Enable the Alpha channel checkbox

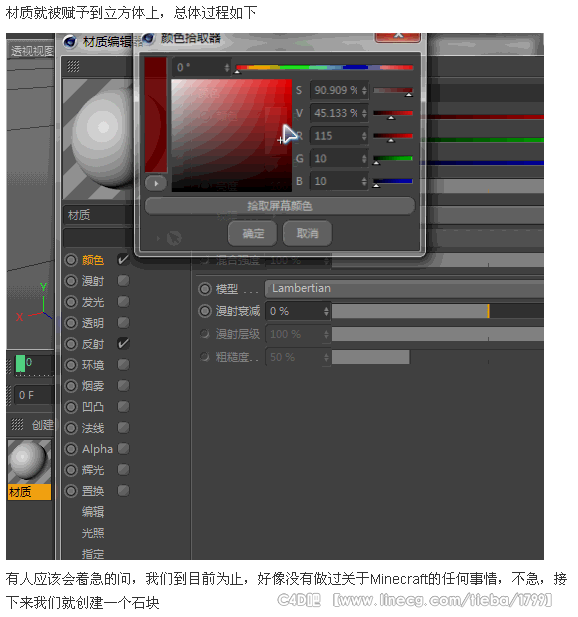123,449
